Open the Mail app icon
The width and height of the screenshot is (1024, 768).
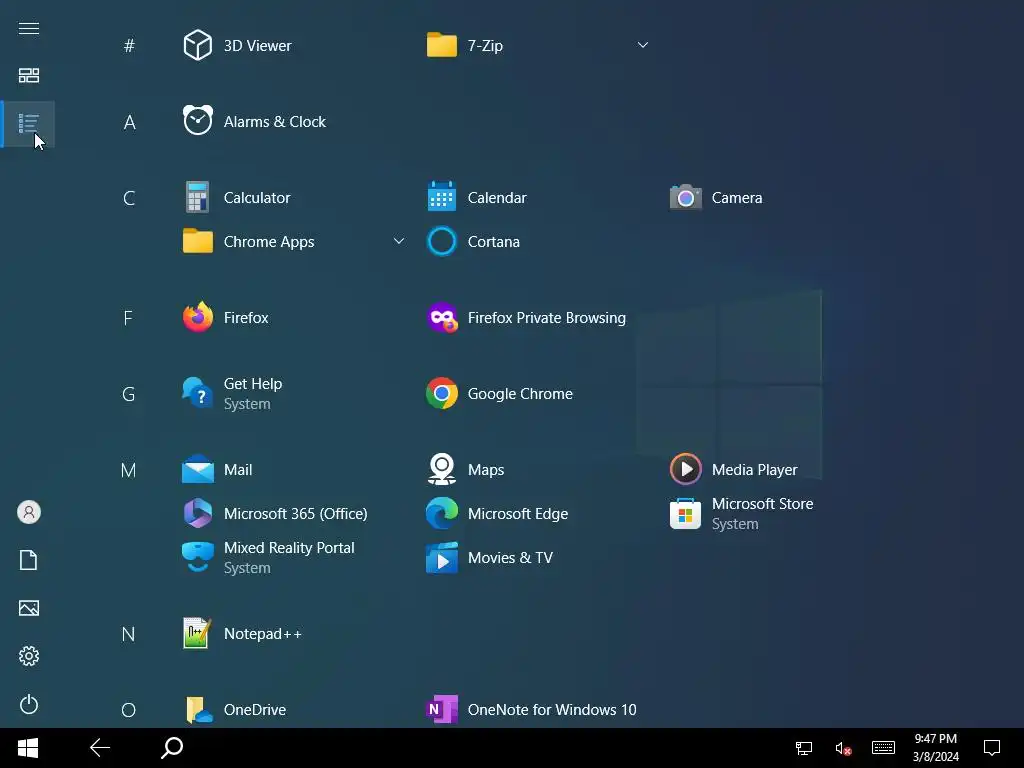[197, 470]
